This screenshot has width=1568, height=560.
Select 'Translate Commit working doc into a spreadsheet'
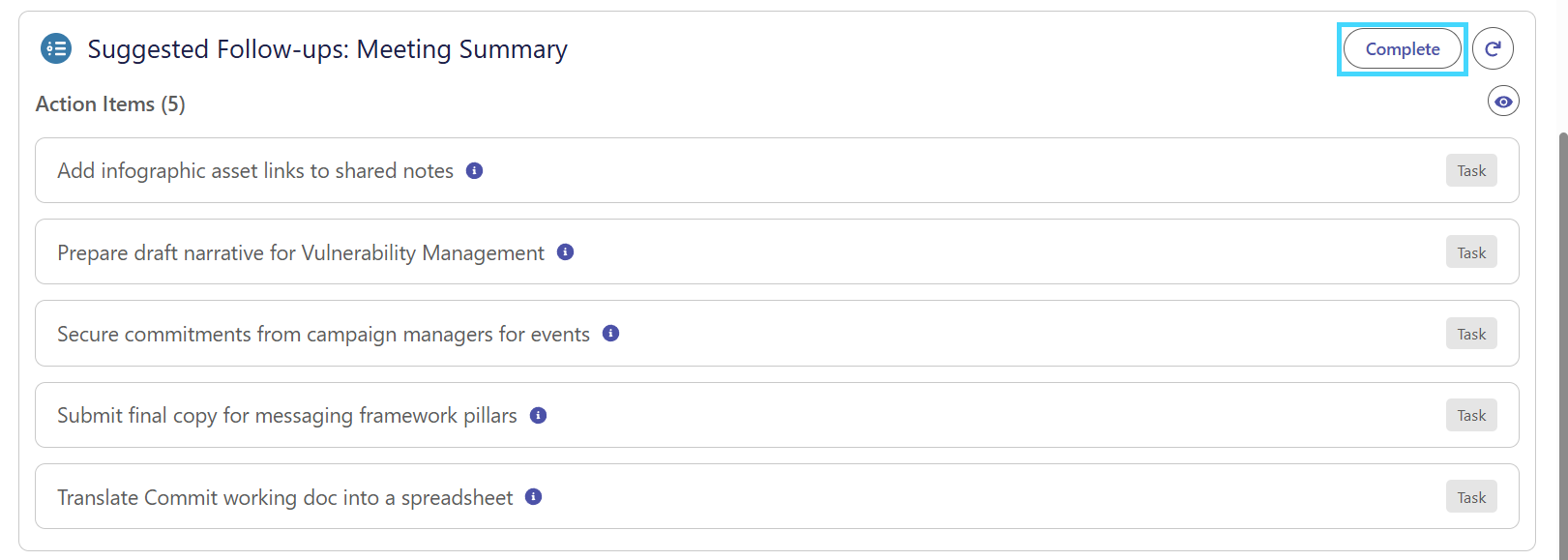777,496
